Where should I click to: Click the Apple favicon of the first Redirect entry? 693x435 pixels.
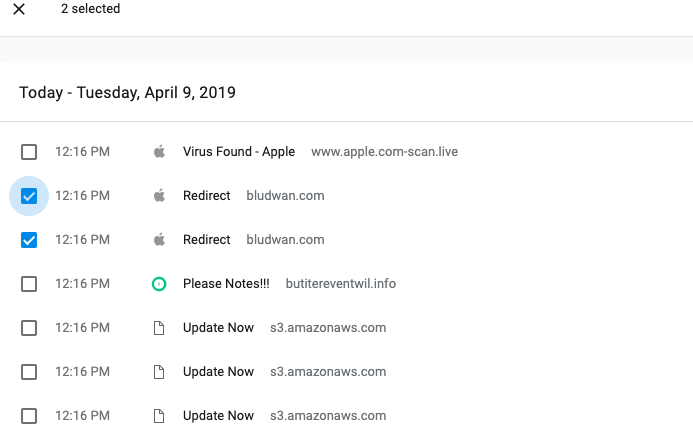[158, 196]
